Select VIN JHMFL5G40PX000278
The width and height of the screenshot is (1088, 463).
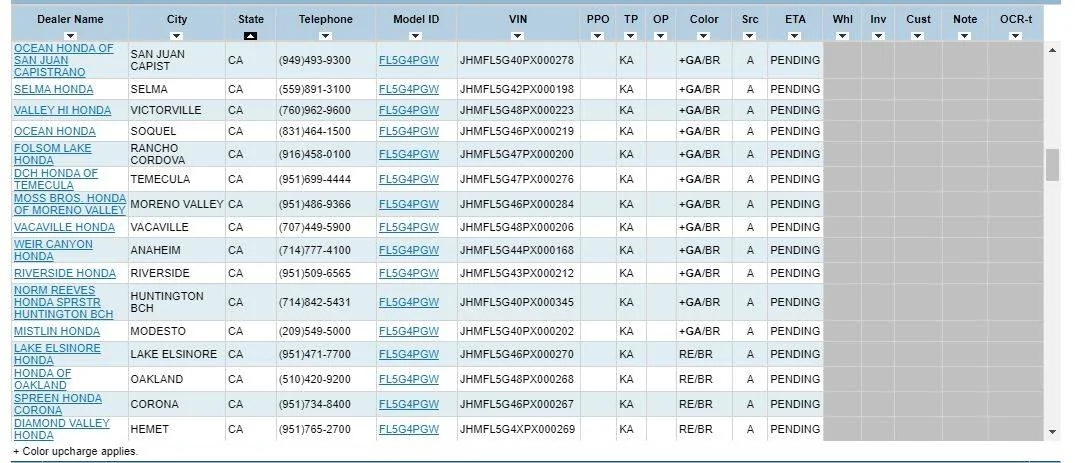click(x=517, y=60)
